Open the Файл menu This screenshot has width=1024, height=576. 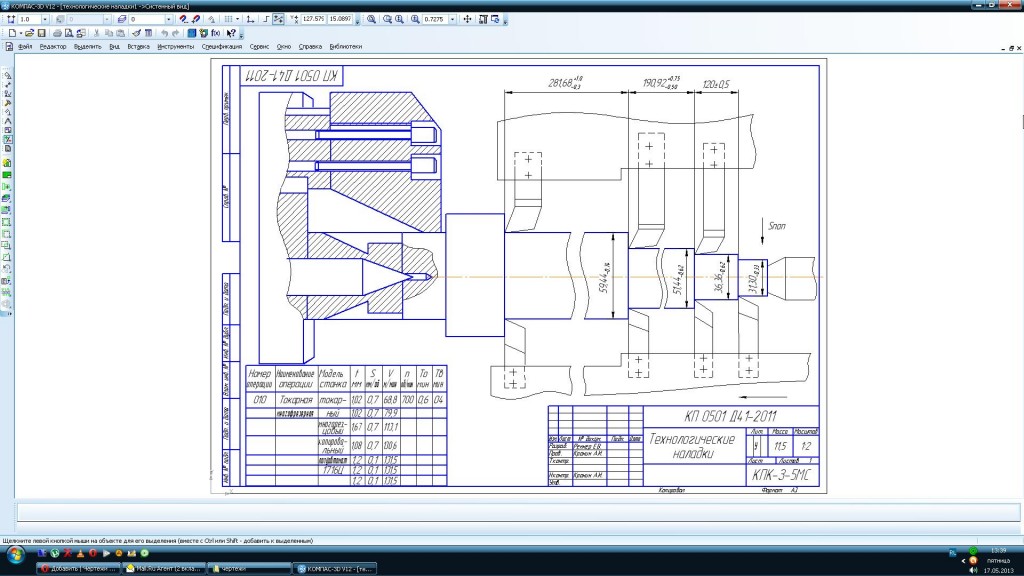tap(25, 47)
